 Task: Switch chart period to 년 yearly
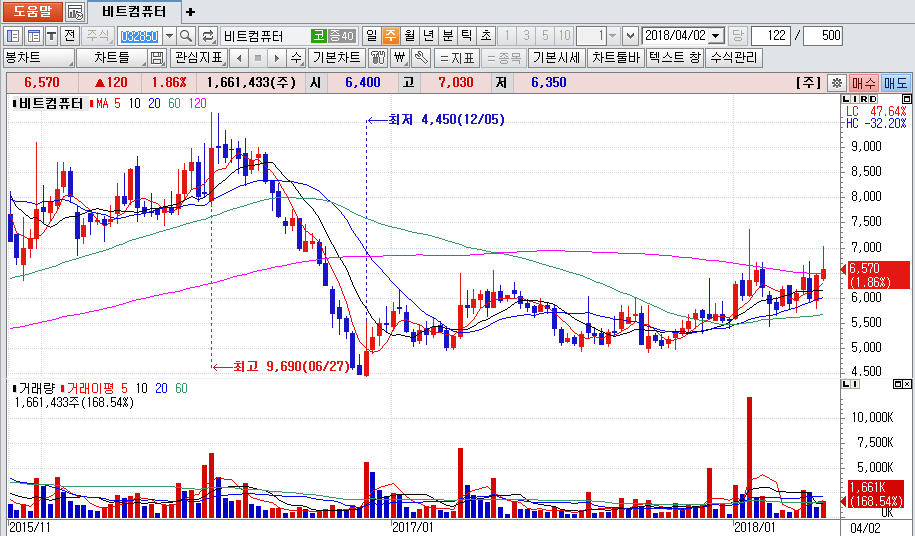pyautogui.click(x=428, y=36)
